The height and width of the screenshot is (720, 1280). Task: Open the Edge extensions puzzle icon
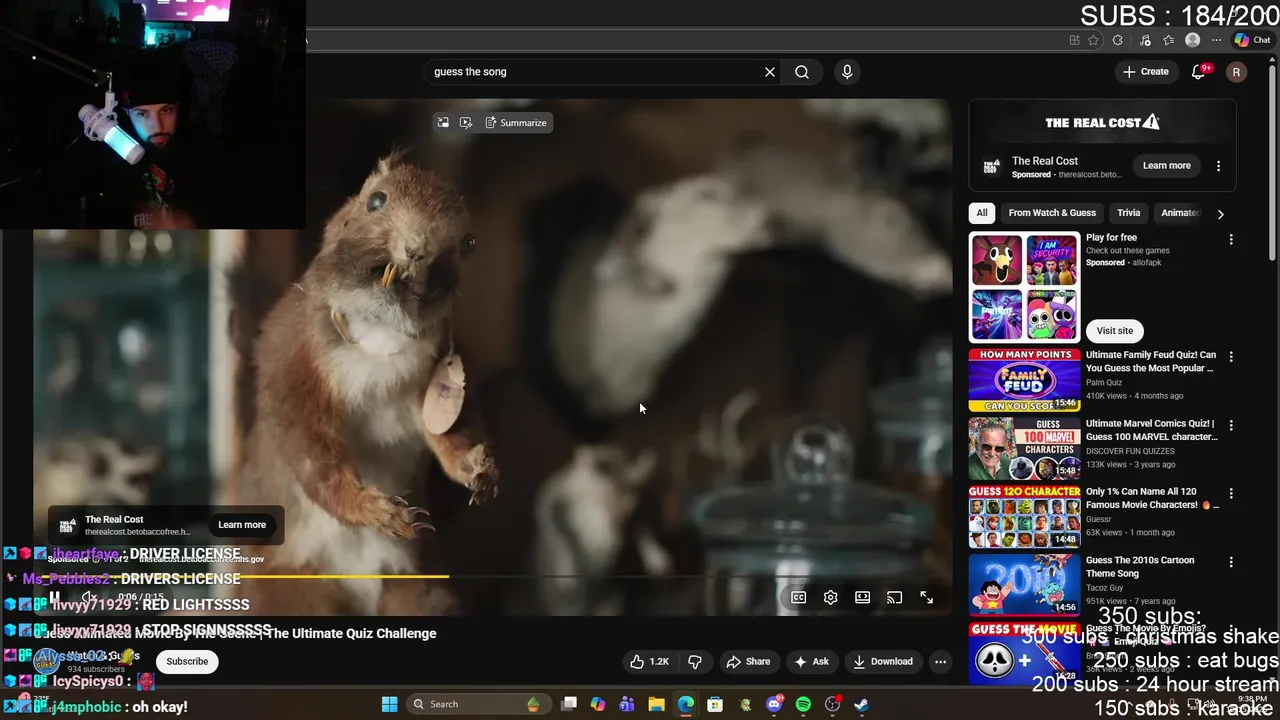1118,40
